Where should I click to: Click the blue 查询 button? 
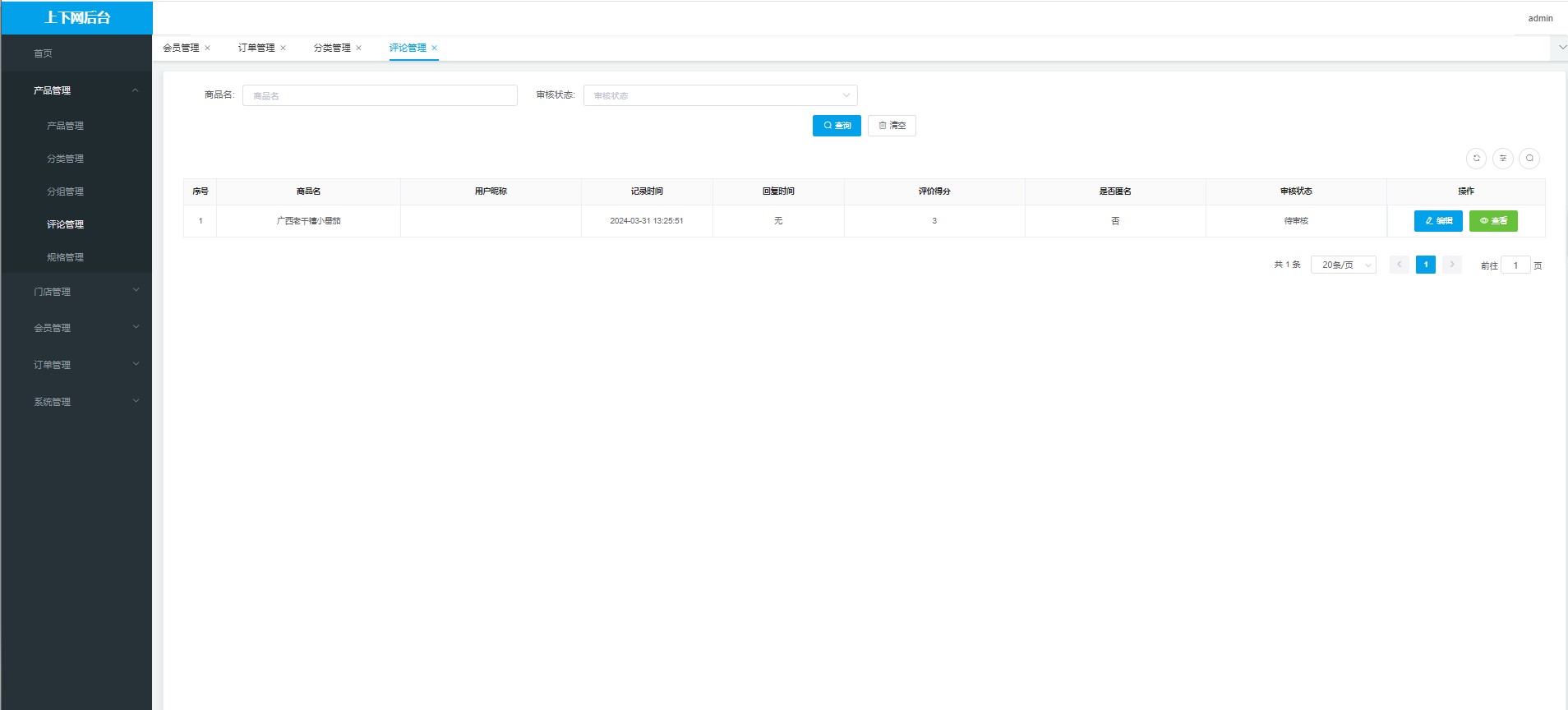837,126
